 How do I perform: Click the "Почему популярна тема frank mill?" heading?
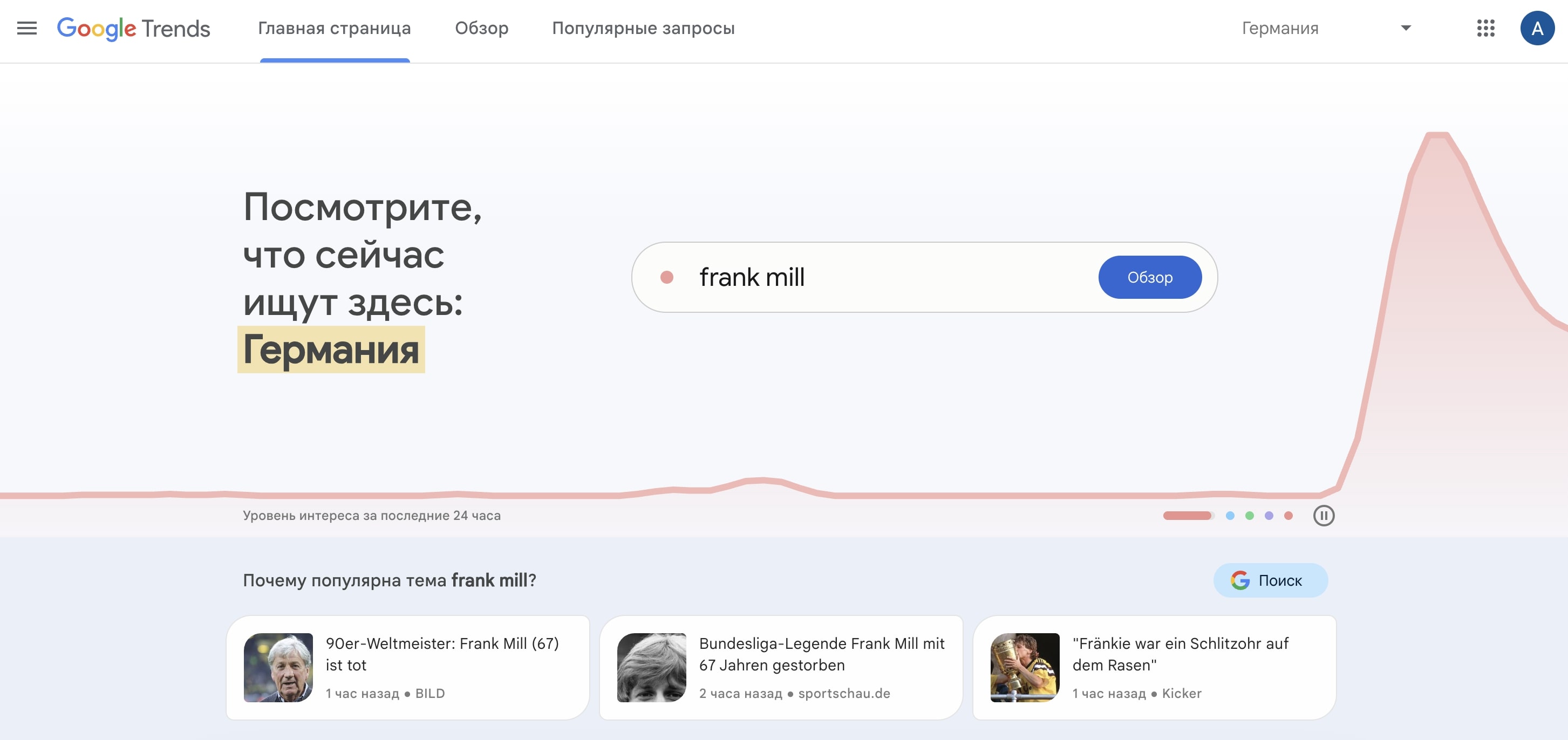[389, 580]
